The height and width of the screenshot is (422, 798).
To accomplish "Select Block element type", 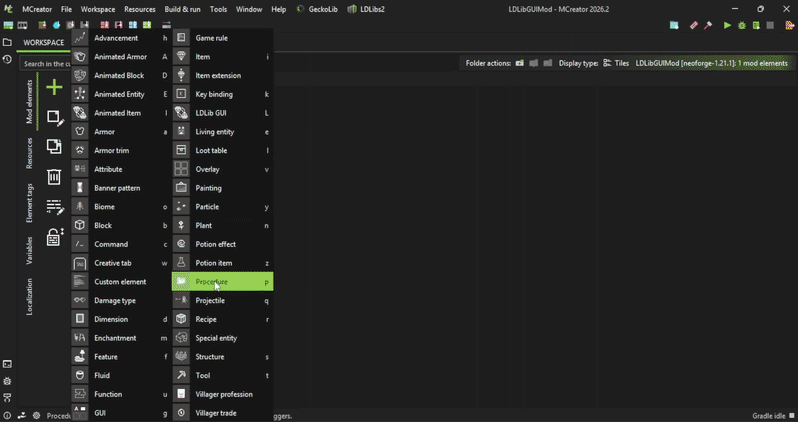I will pyautogui.click(x=121, y=226).
